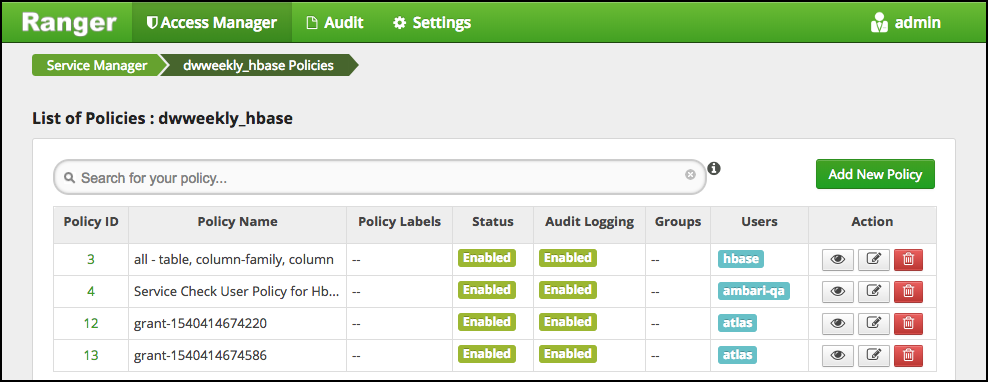Click the Groups column header
This screenshot has height=382, width=988.
[678, 222]
